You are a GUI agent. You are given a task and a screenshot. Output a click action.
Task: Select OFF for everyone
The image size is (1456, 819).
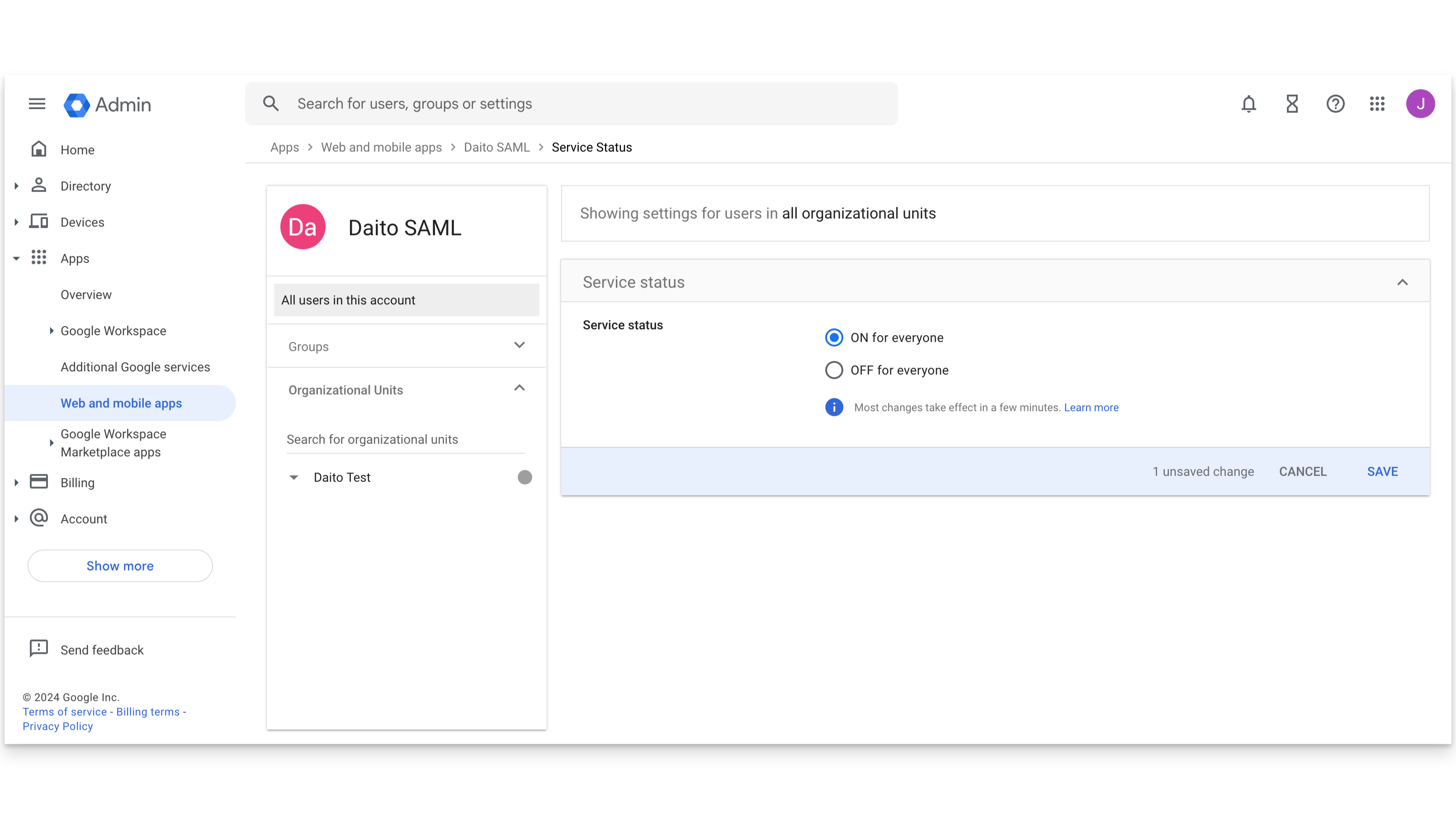pos(834,371)
